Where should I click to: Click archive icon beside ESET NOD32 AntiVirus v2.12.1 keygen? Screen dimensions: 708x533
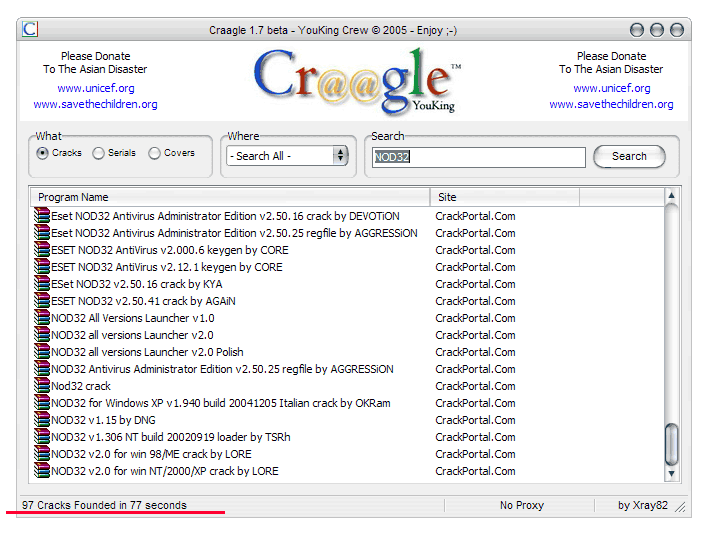42,266
